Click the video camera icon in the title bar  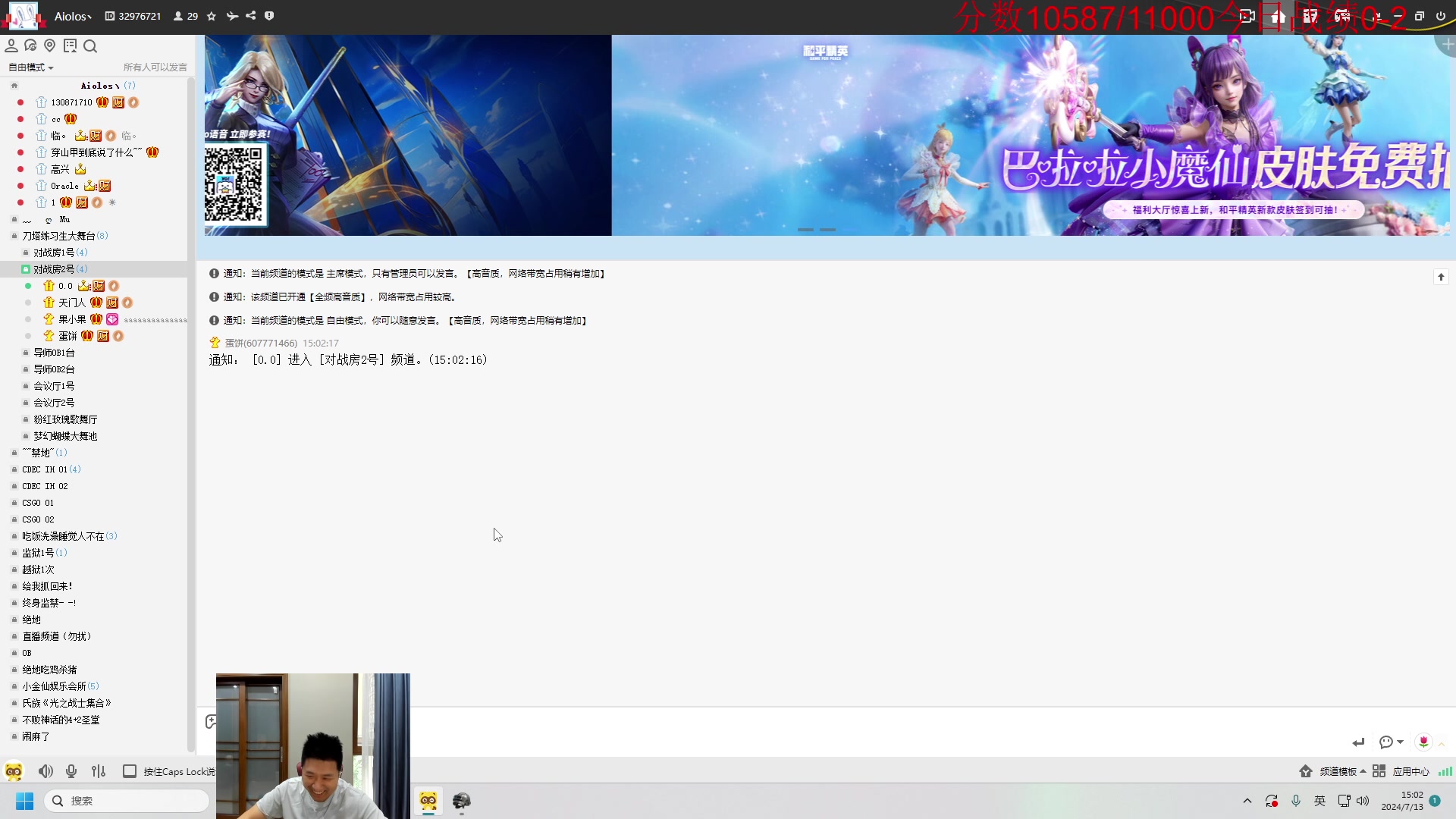click(x=1247, y=16)
